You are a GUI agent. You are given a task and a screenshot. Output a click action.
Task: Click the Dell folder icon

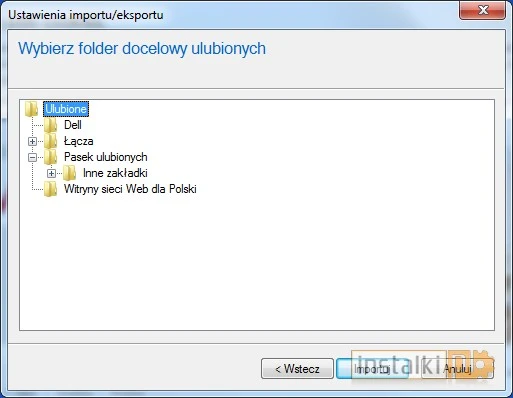click(x=51, y=125)
